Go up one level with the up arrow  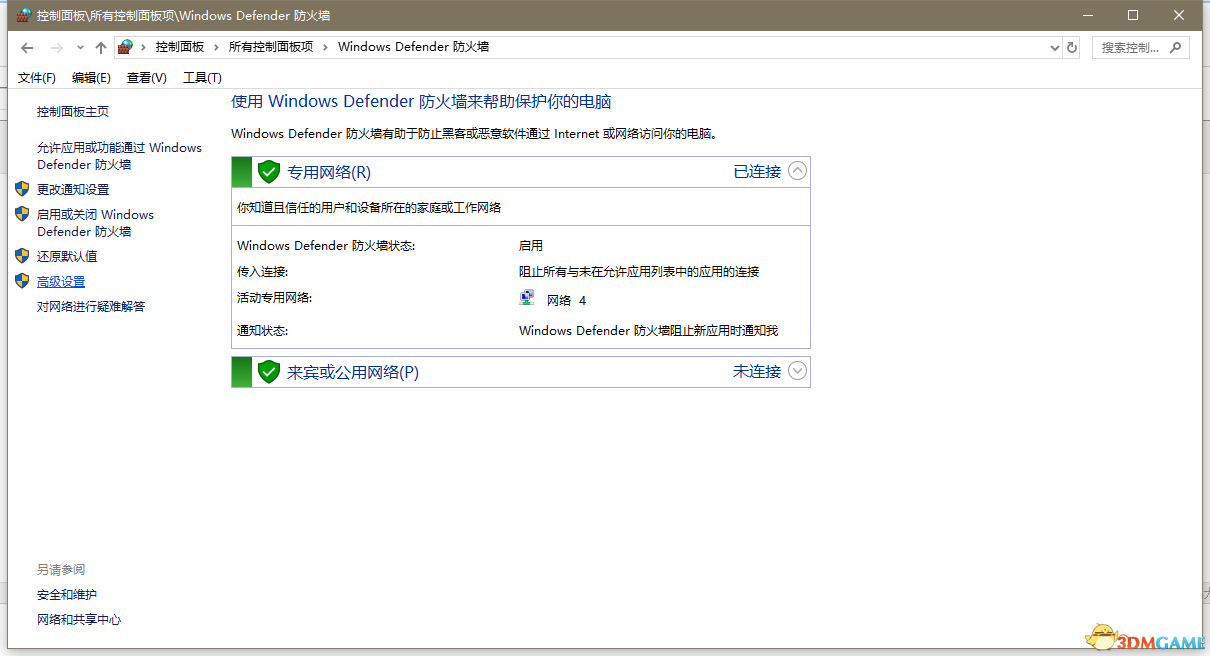coord(101,47)
